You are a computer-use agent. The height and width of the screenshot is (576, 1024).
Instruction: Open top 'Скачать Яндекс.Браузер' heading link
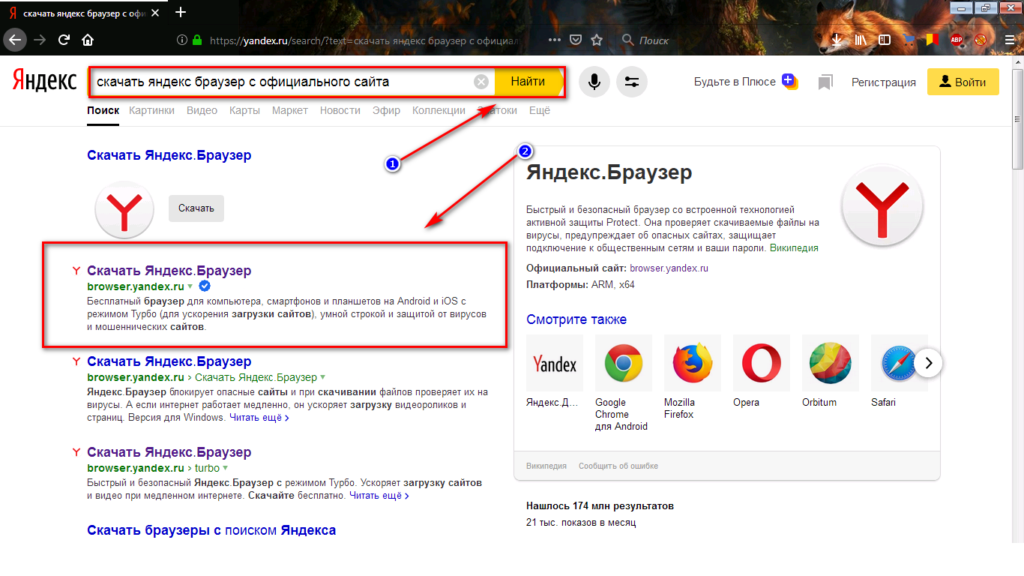[x=169, y=155]
